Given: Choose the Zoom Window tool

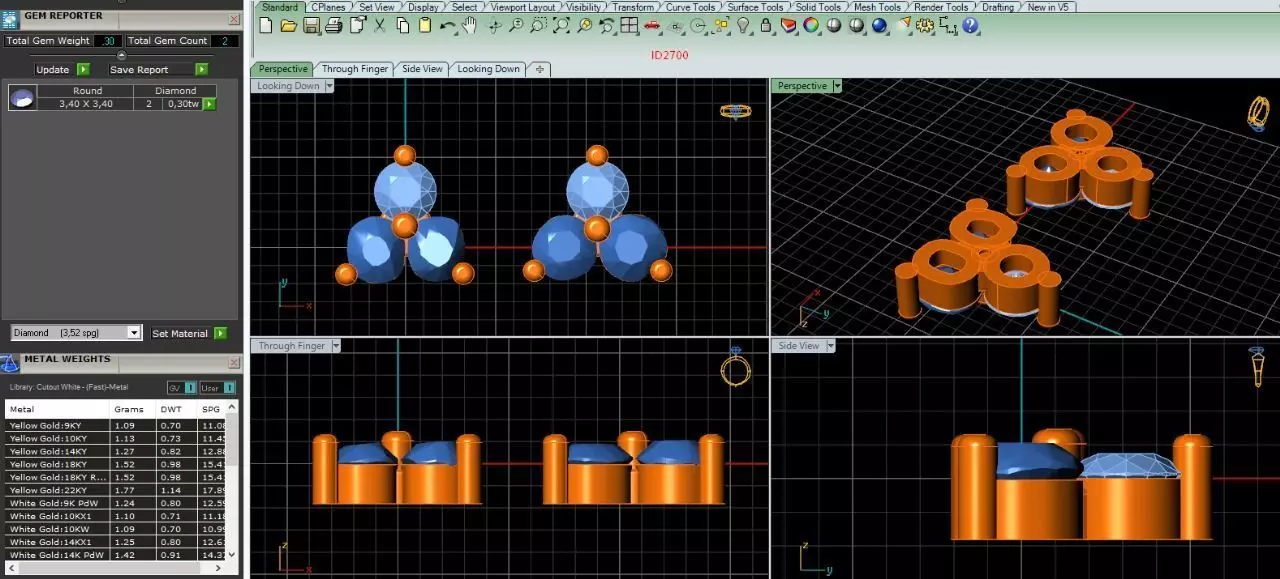Looking at the screenshot, I should 538,25.
